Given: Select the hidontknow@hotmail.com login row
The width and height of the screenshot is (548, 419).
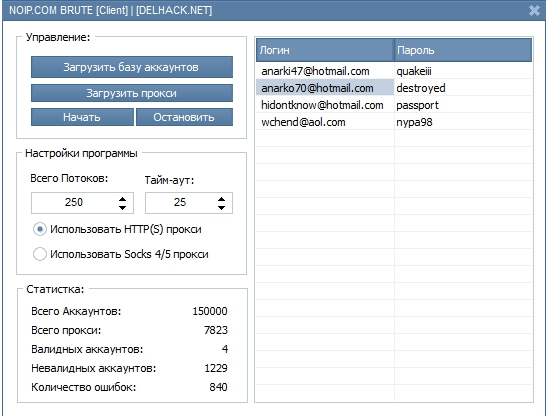Looking at the screenshot, I should (325, 105).
